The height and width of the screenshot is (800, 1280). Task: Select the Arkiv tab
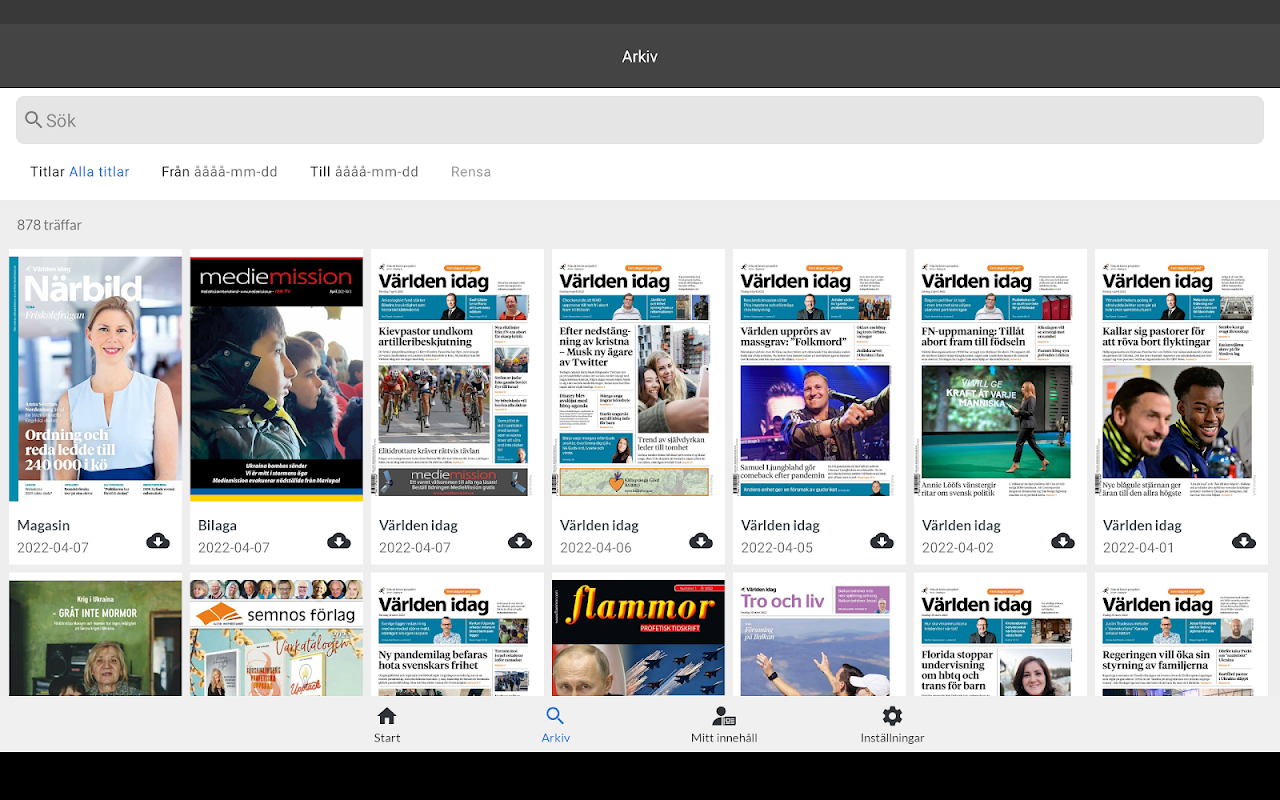(x=555, y=725)
